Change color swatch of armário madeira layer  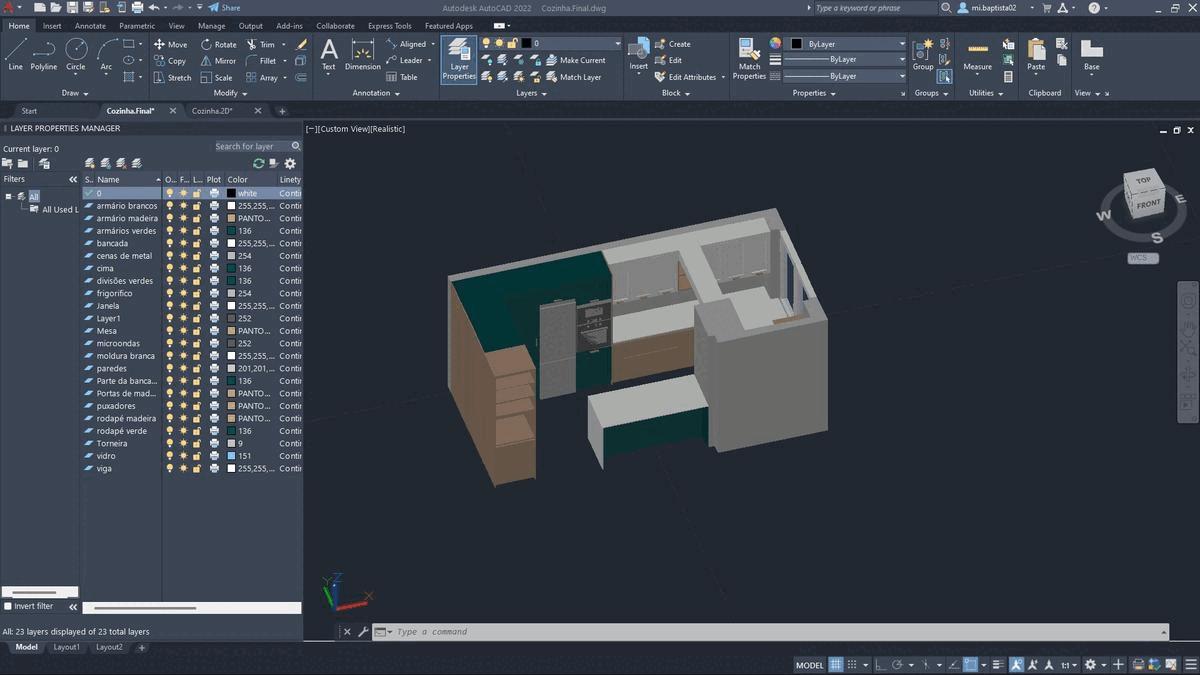[231, 218]
